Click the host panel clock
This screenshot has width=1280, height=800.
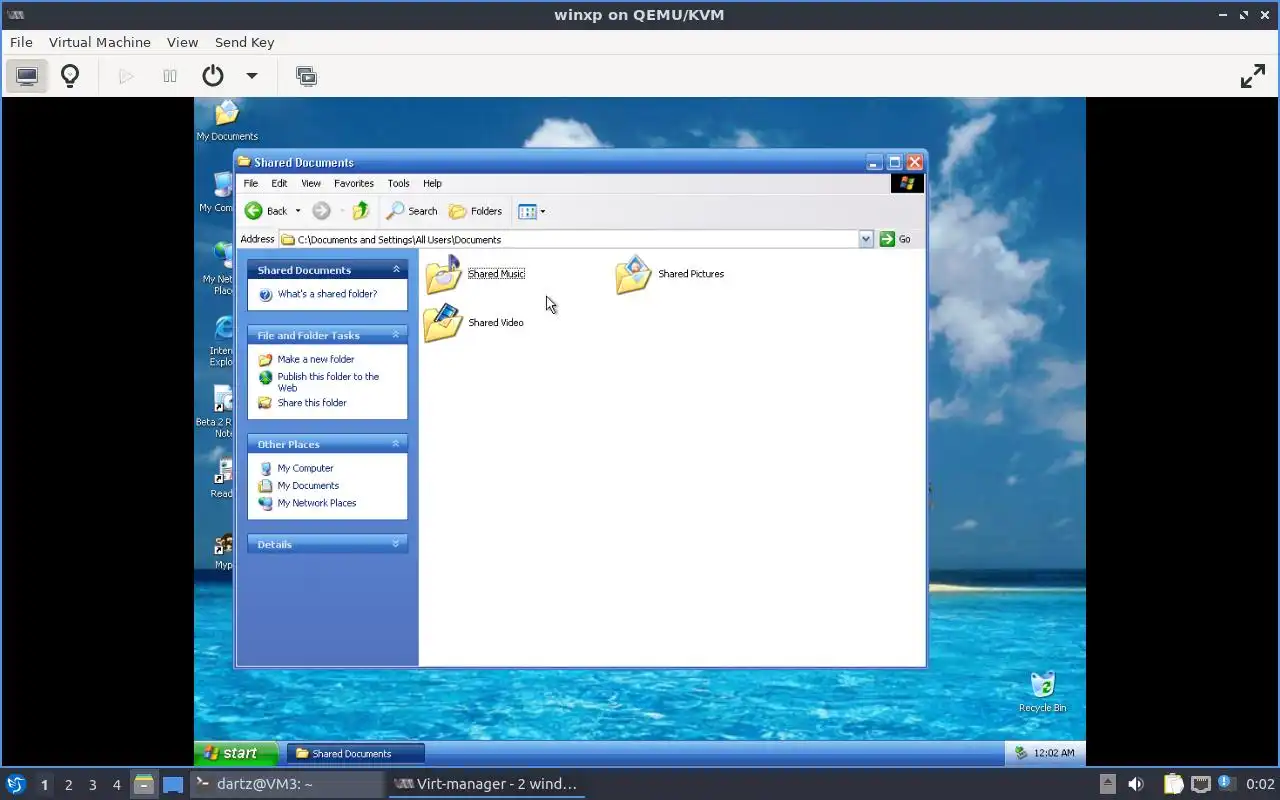pyautogui.click(x=1260, y=784)
